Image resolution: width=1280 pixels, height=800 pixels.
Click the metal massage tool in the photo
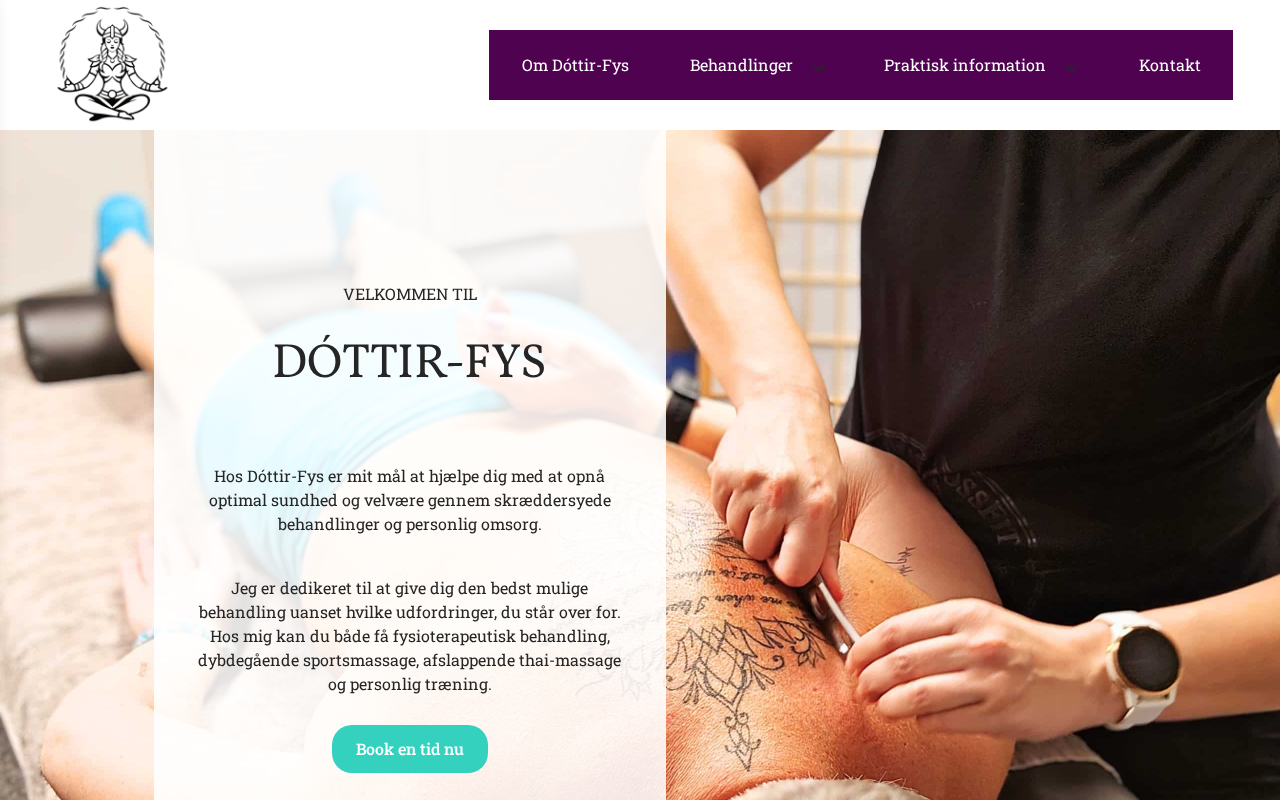click(x=833, y=613)
